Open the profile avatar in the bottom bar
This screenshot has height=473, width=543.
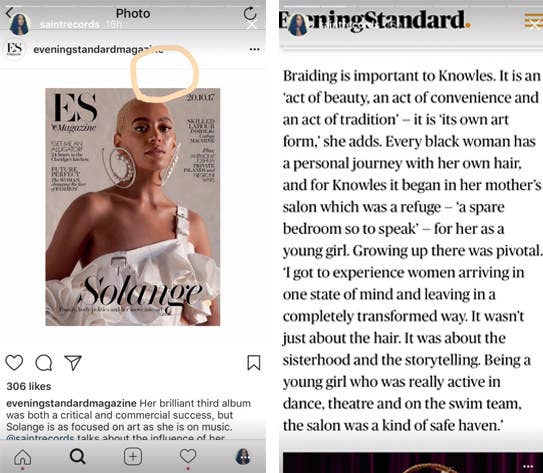point(243,456)
